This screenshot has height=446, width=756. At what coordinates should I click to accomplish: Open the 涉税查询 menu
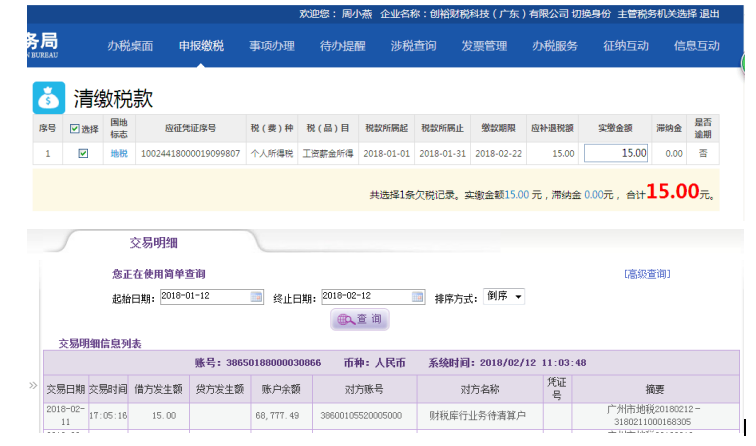[x=413, y=46]
